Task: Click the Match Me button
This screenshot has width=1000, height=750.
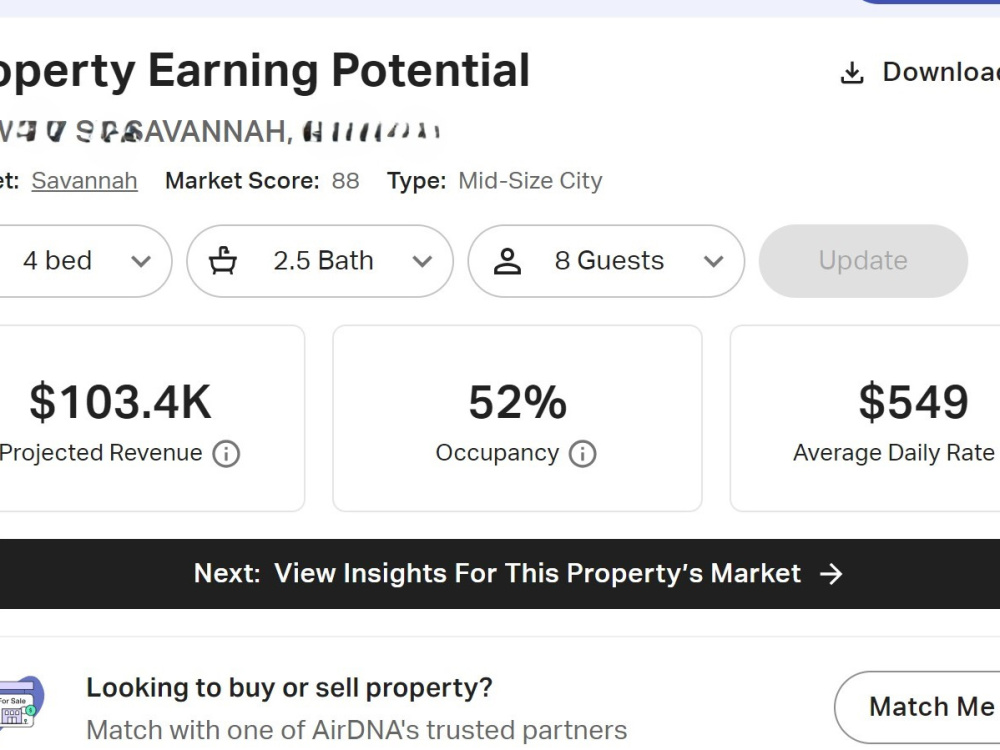Action: click(x=918, y=707)
